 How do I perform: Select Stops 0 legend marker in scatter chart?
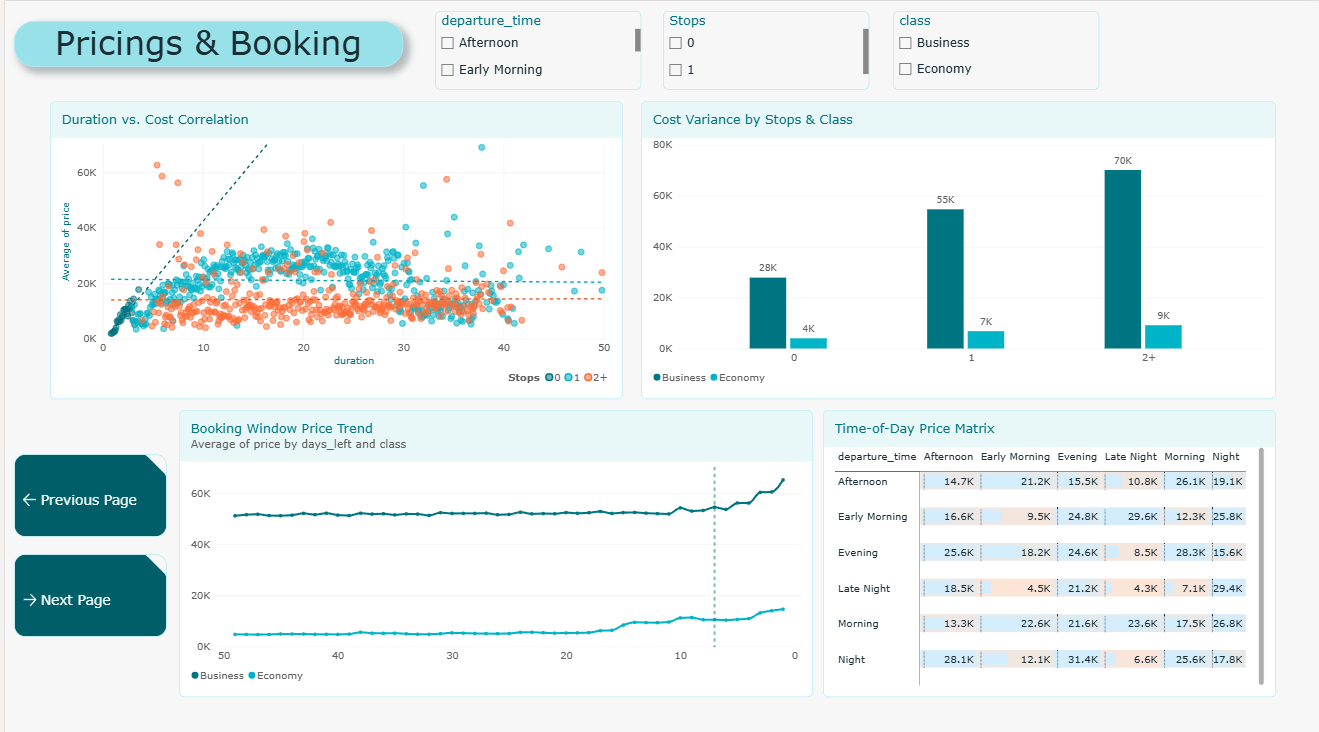click(x=550, y=378)
